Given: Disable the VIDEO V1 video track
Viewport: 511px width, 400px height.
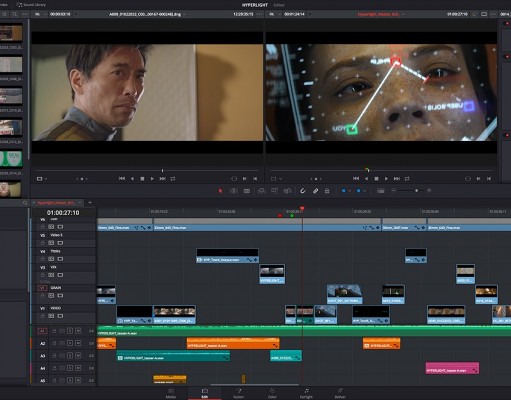Looking at the screenshot, I should tap(60, 316).
